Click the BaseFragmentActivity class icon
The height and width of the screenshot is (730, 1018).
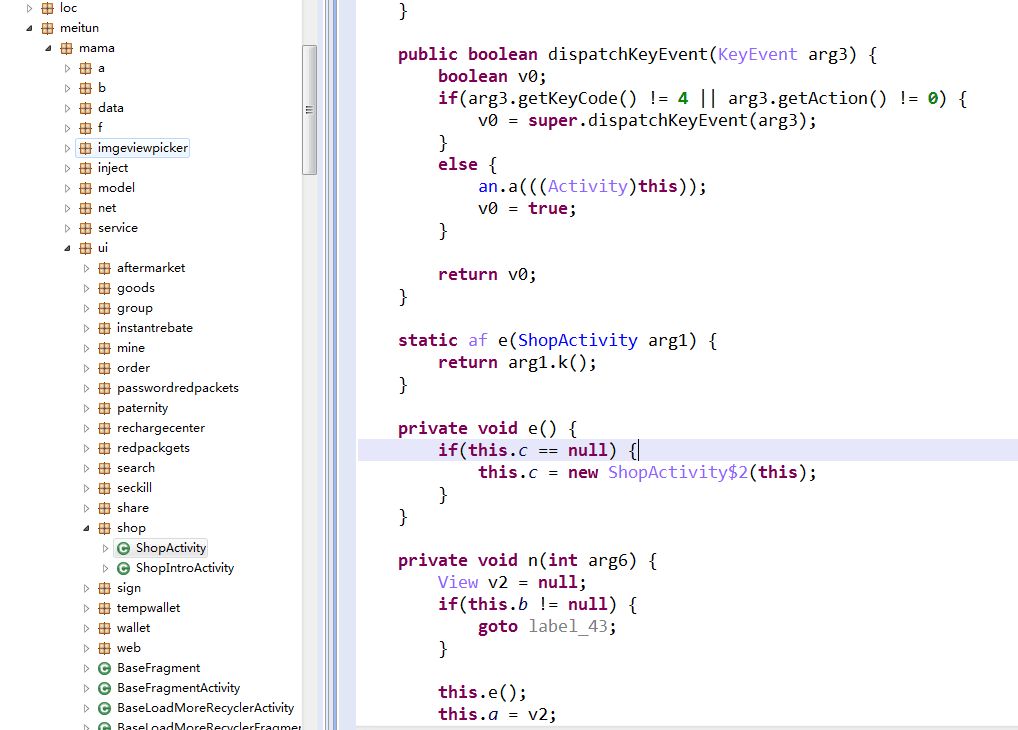(x=104, y=688)
